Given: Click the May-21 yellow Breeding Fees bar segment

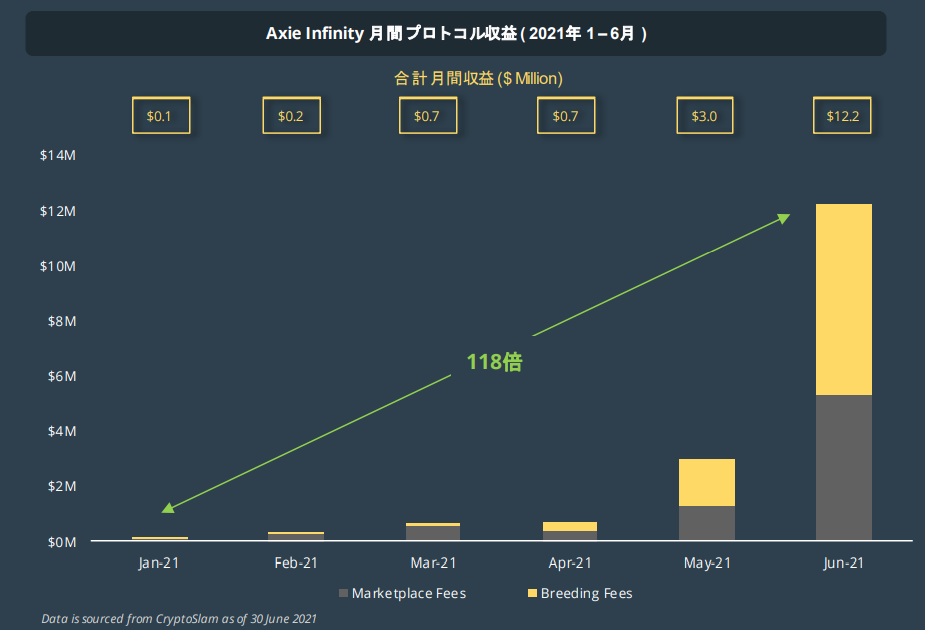Looking at the screenshot, I should coord(707,483).
